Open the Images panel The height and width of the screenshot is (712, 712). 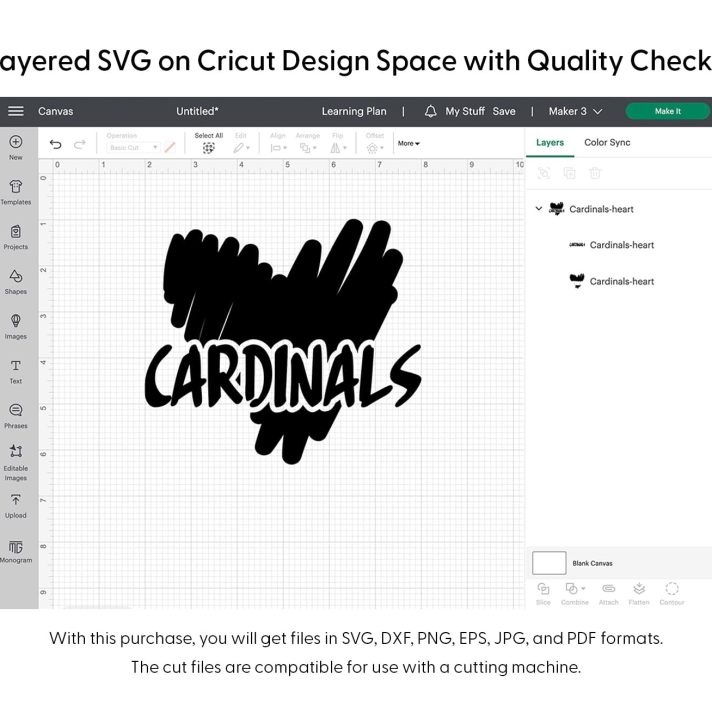[15, 326]
